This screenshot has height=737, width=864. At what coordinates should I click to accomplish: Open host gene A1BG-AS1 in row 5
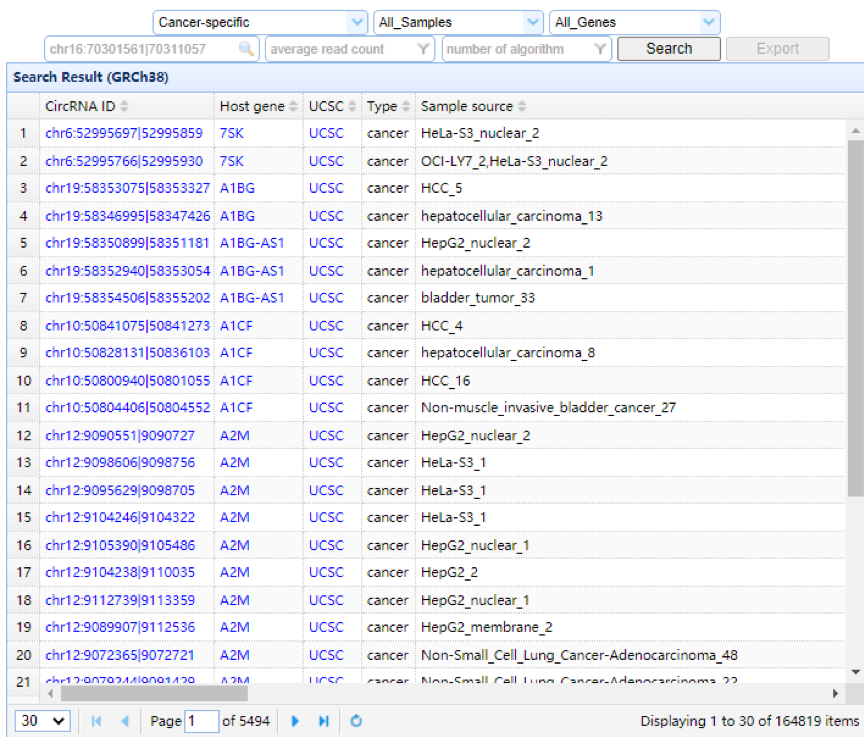(x=252, y=243)
